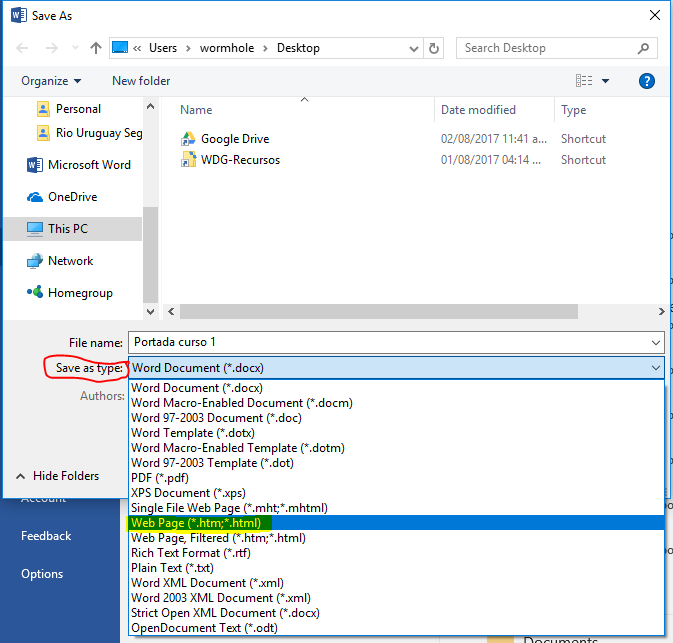Expand the address bar history dropdown
Viewport: 673px width, 643px height.
coord(414,49)
